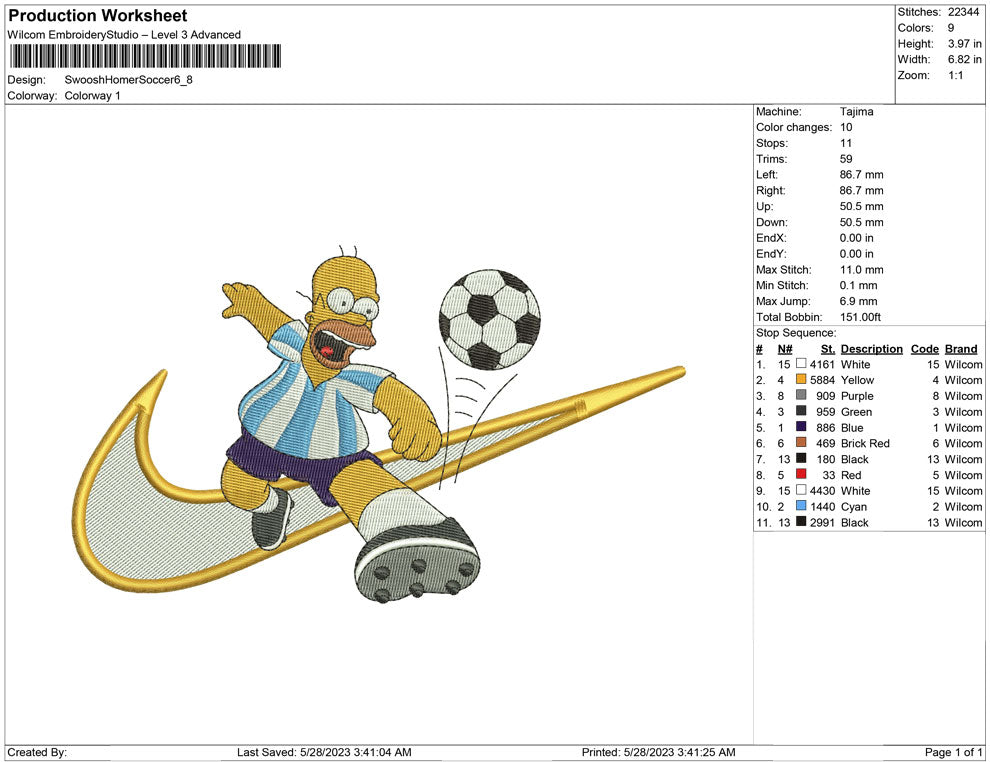Click the Left value '86.7 mm'
Viewport: 990px width, 762px height.
[x=862, y=175]
